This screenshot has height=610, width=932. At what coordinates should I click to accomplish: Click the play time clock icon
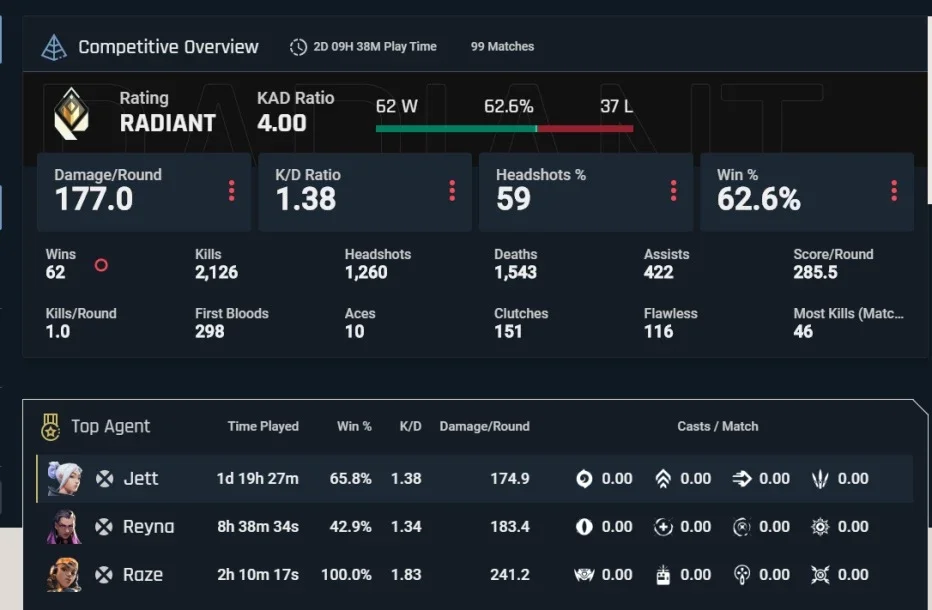[x=298, y=47]
